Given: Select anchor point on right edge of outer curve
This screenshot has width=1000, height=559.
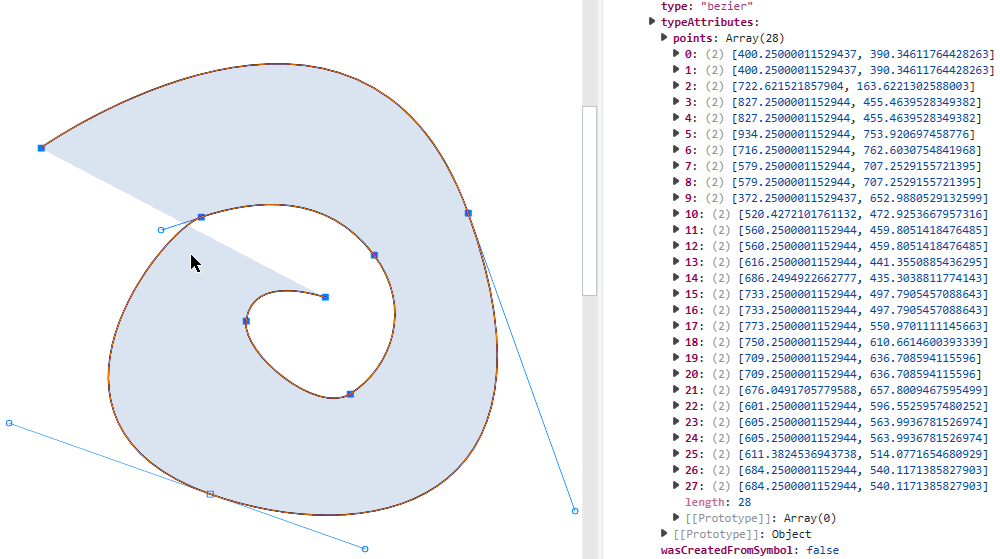Looking at the screenshot, I should [x=468, y=213].
